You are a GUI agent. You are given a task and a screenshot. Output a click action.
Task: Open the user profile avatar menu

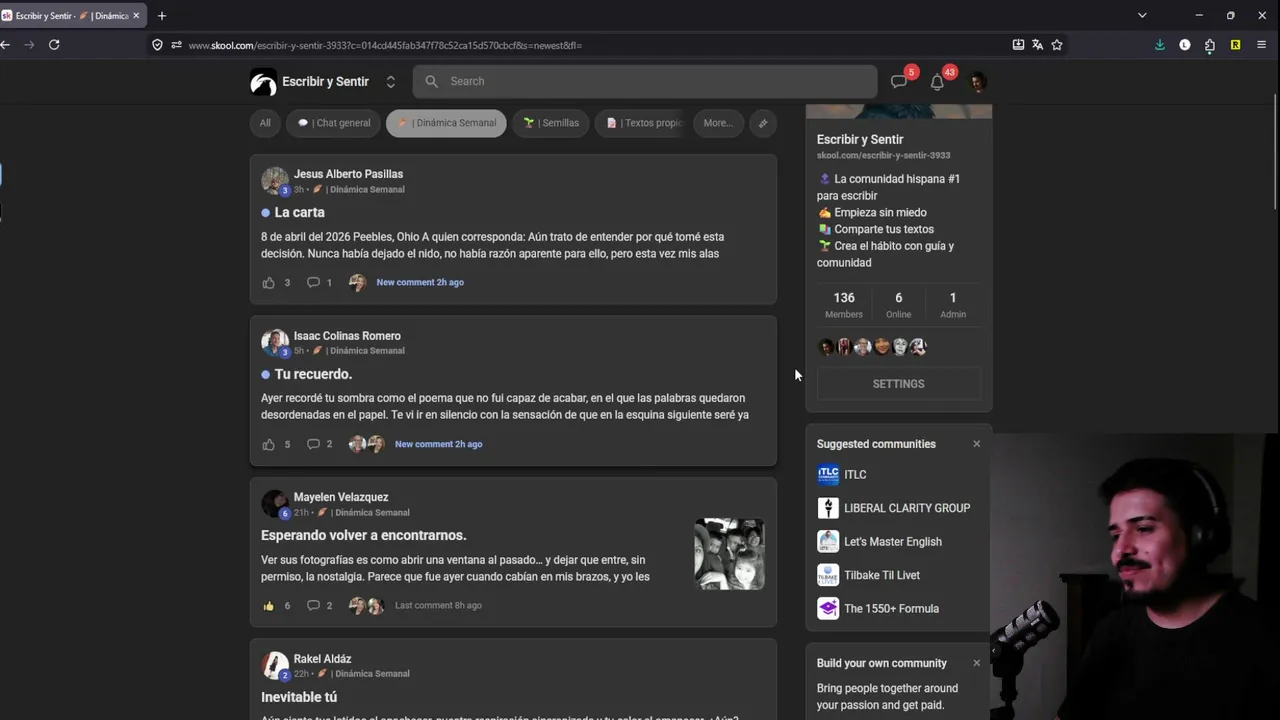tap(977, 82)
